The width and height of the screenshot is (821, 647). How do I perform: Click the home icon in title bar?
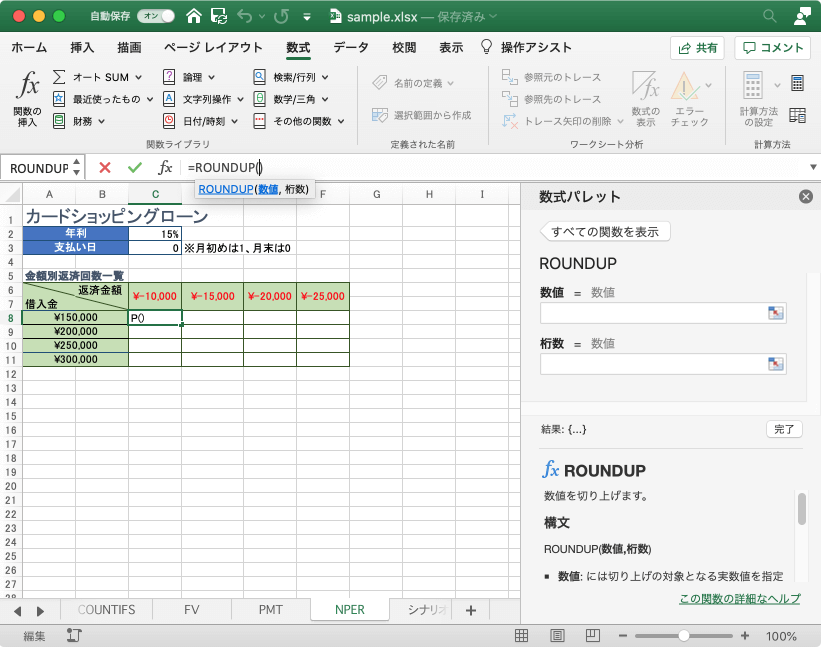pos(194,16)
